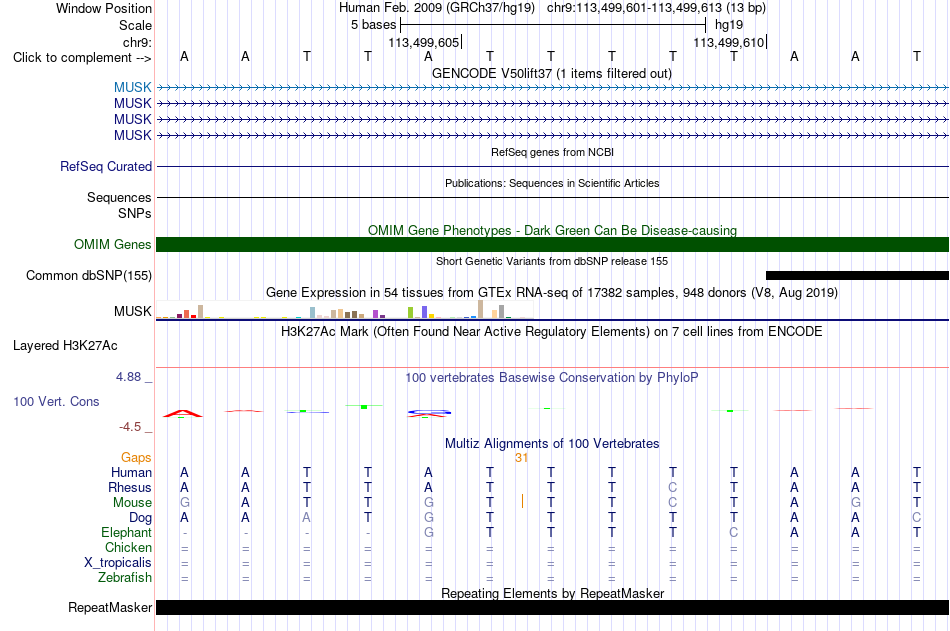
Task: Click the Common dbSNP(155) label
Action: (x=89, y=275)
